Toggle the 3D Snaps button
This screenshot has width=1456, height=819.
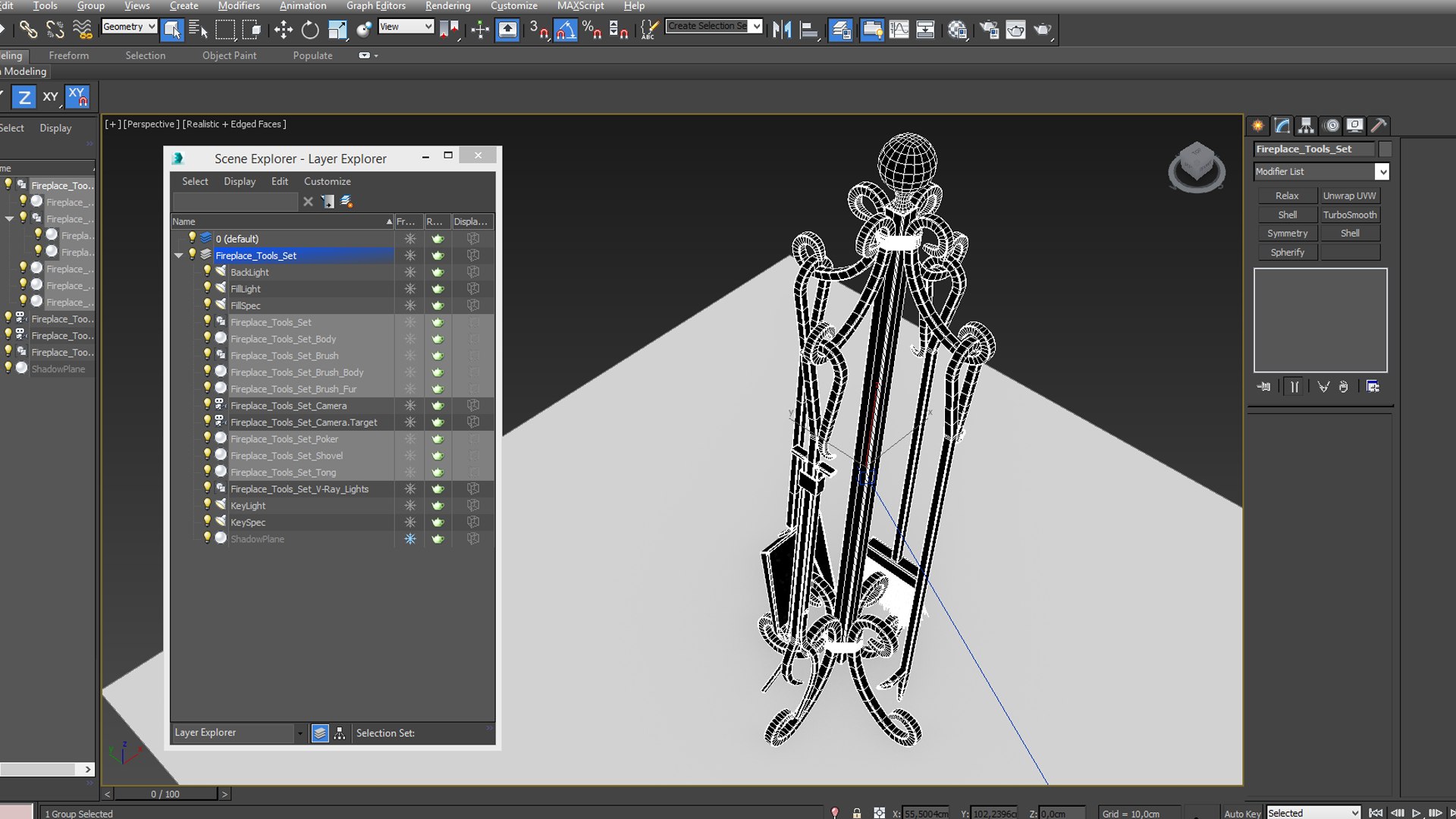[x=538, y=30]
